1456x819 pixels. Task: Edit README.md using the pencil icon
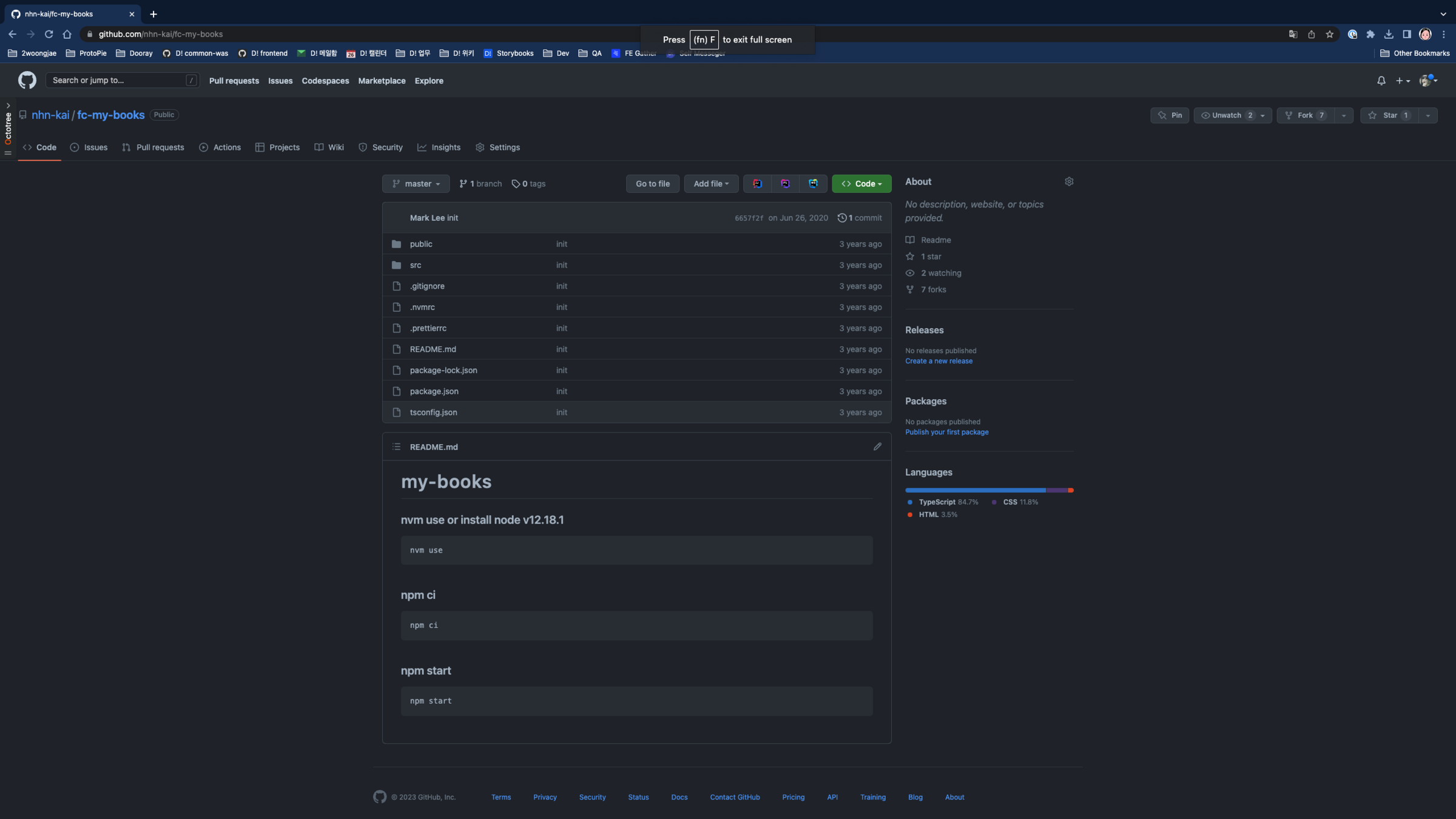pos(877,447)
